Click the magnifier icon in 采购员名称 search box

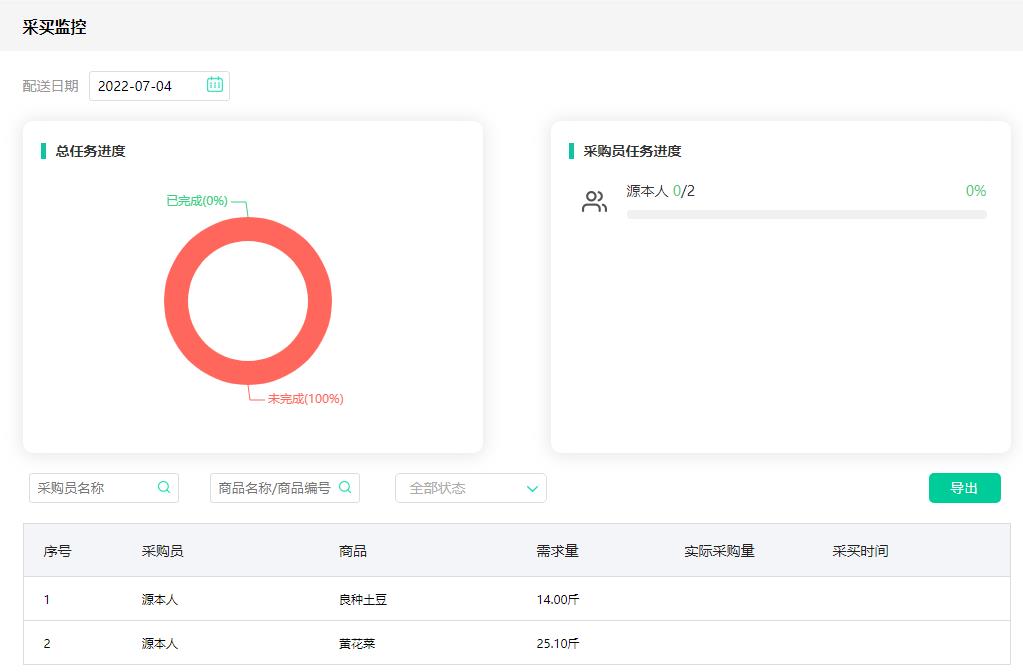(164, 488)
